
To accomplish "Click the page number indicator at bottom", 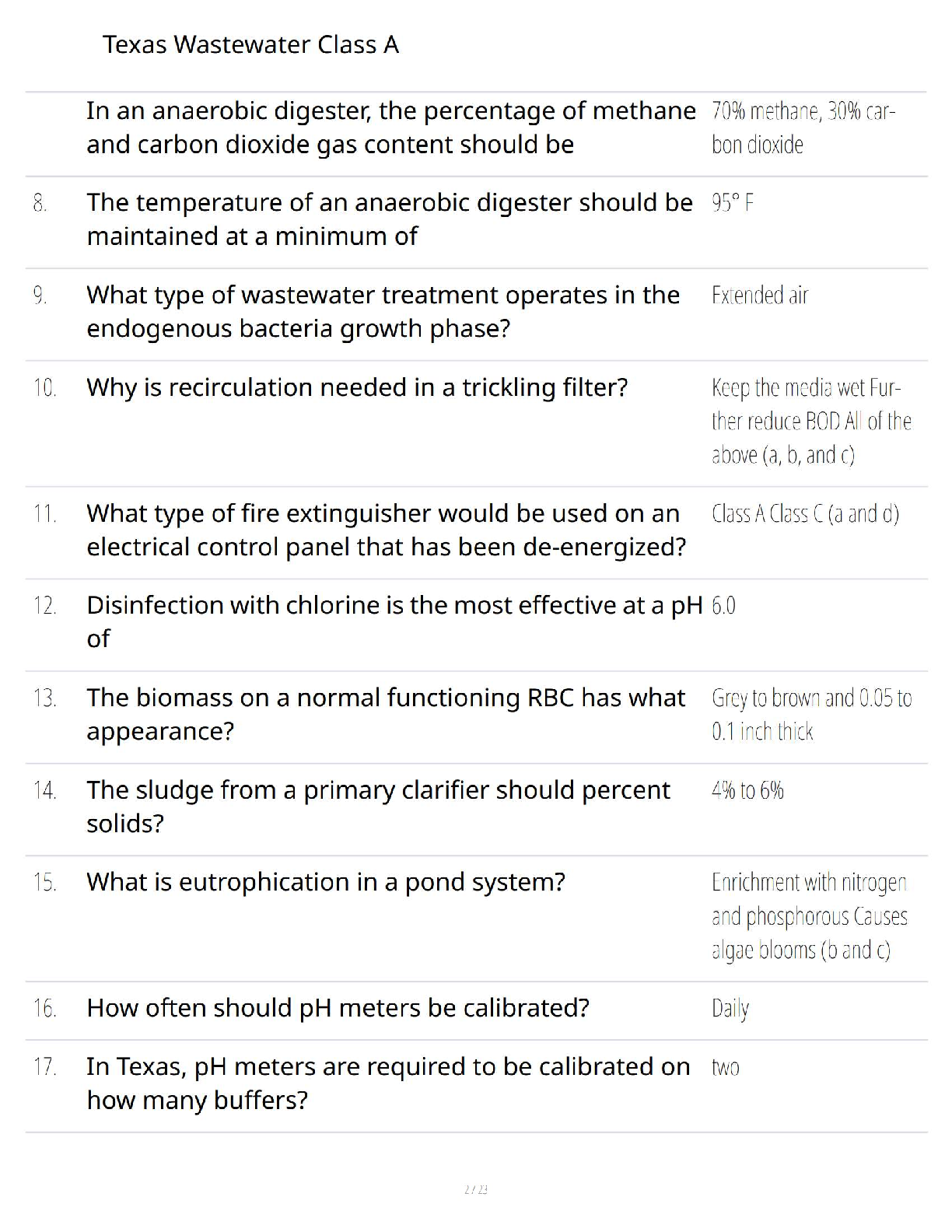I will point(476,1189).
